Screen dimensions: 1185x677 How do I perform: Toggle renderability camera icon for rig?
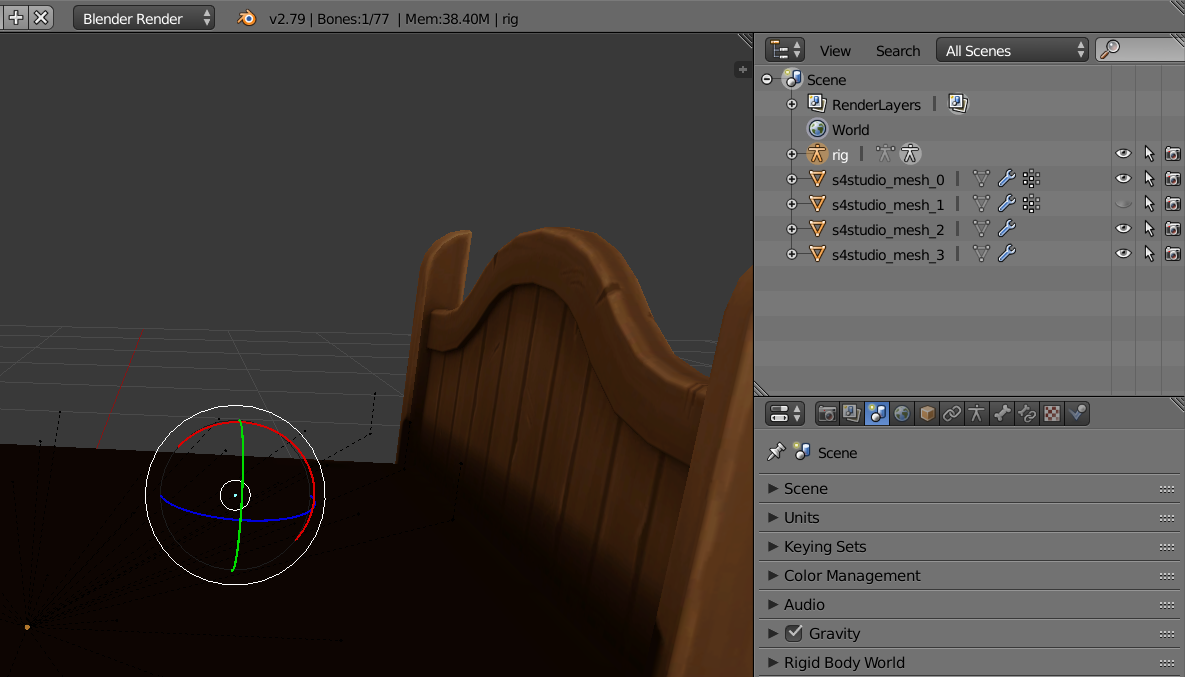click(1173, 154)
